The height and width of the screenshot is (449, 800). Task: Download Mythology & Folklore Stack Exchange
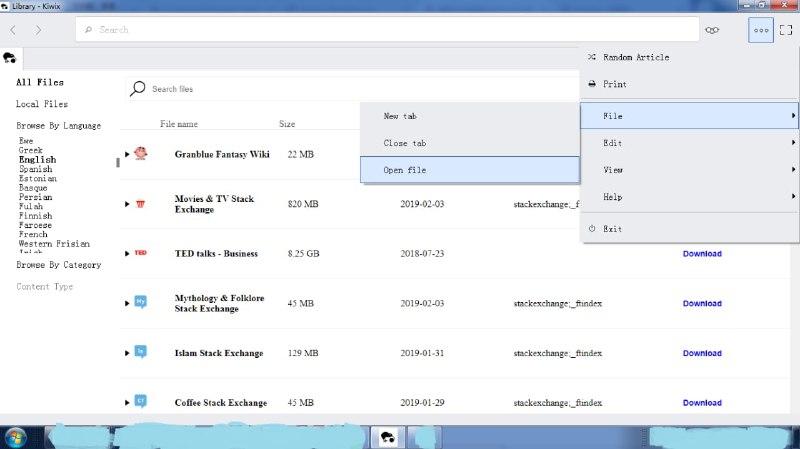pyautogui.click(x=702, y=303)
